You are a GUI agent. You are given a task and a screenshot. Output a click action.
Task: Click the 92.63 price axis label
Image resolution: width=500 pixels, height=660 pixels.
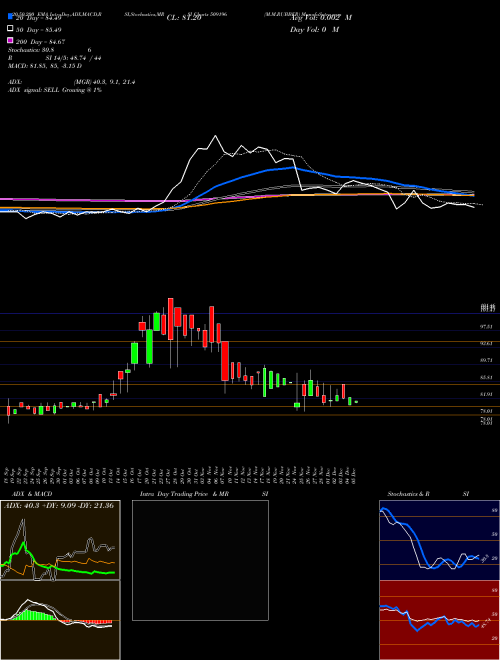coord(487,343)
